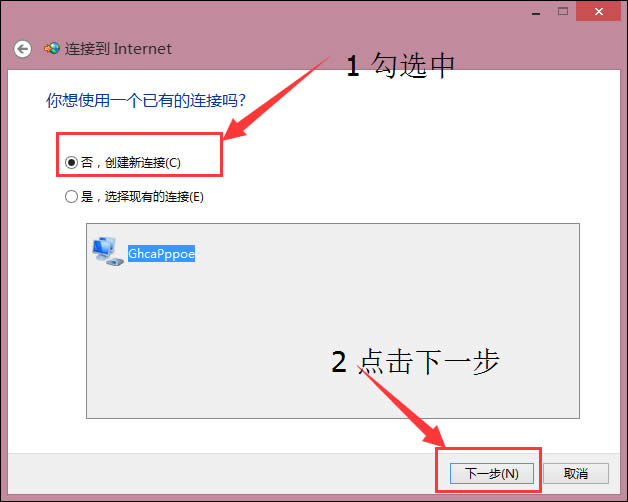Choose the 是，选择现有的连接(E) radio button
Viewport: 628px width, 502px height.
click(71, 197)
